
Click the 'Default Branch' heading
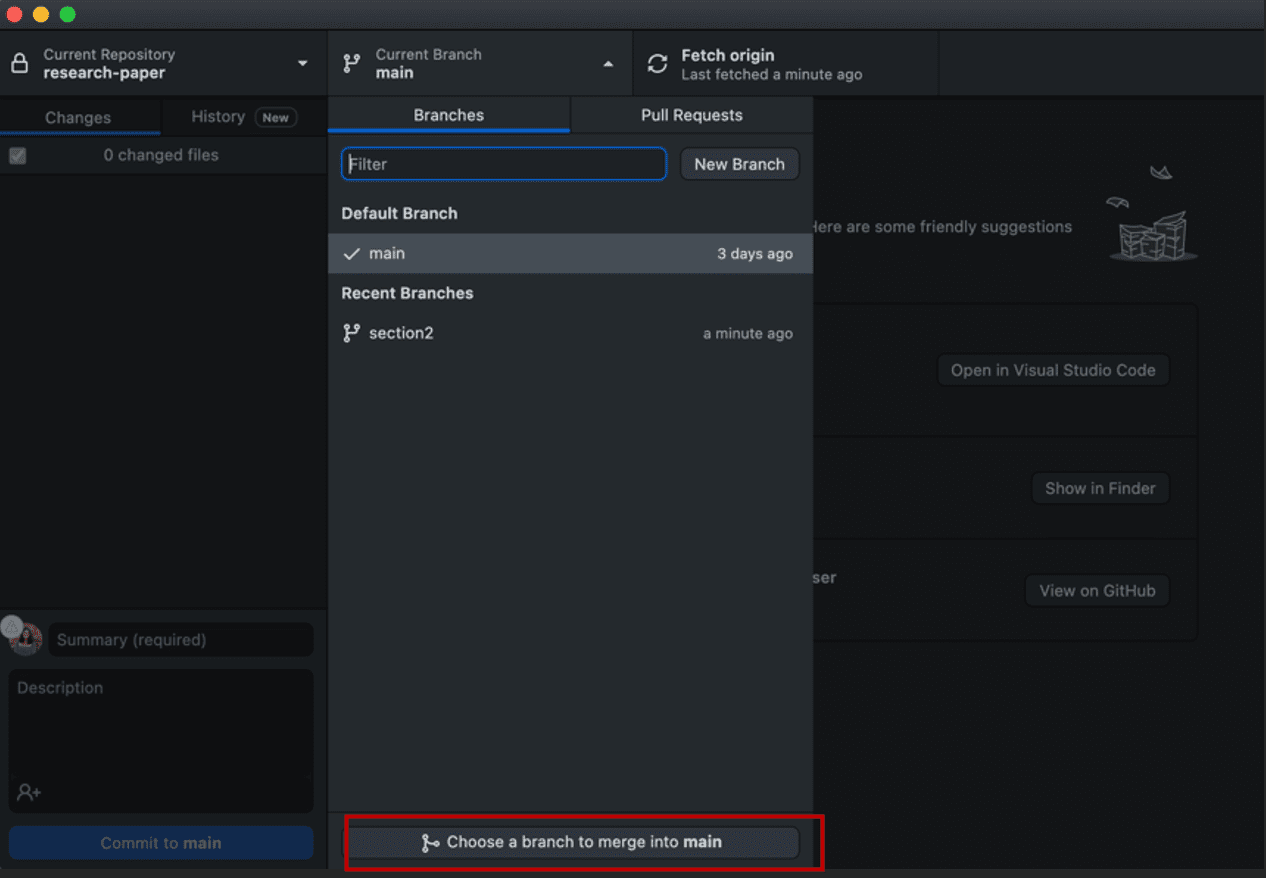coord(399,213)
